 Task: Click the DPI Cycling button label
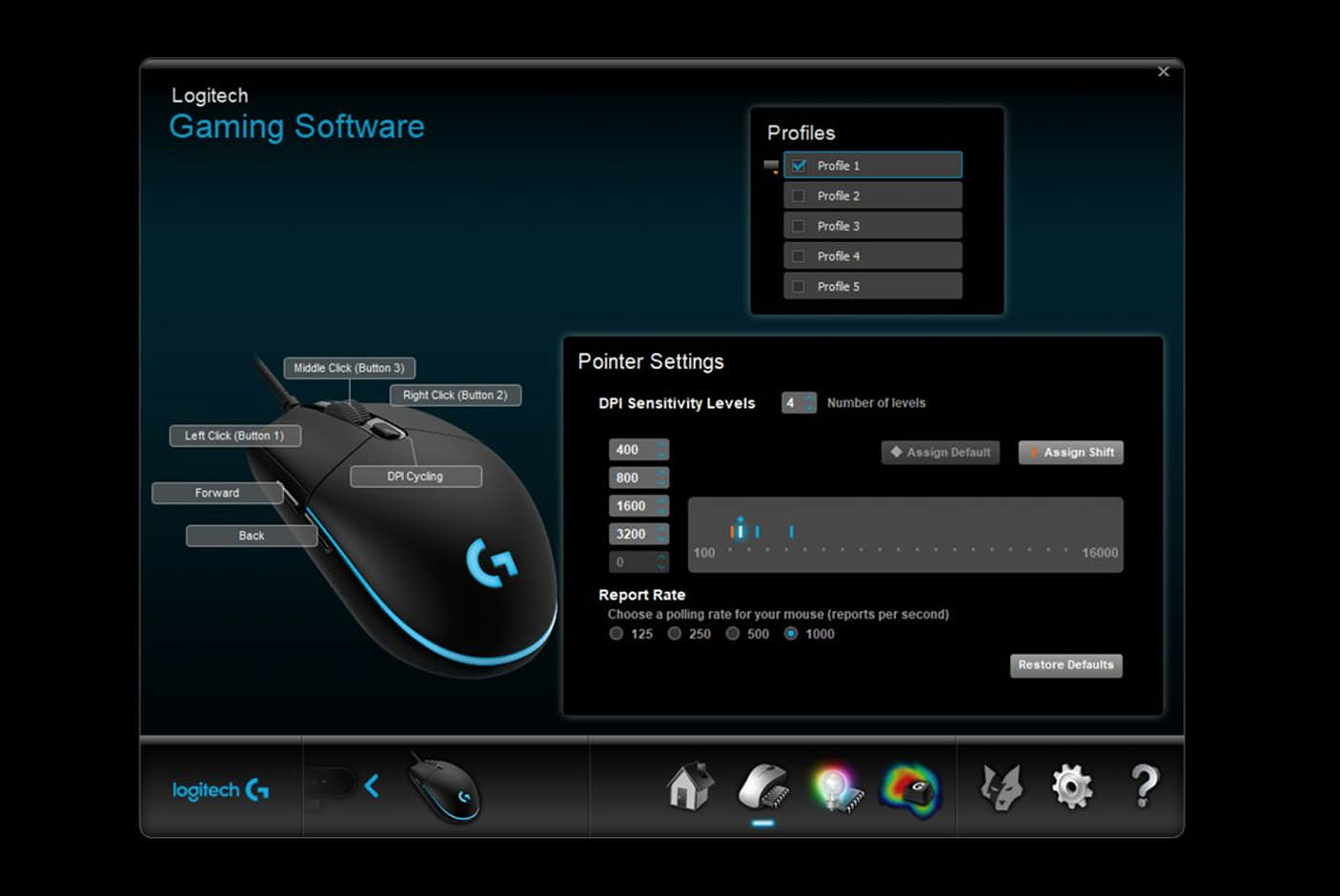(x=416, y=477)
